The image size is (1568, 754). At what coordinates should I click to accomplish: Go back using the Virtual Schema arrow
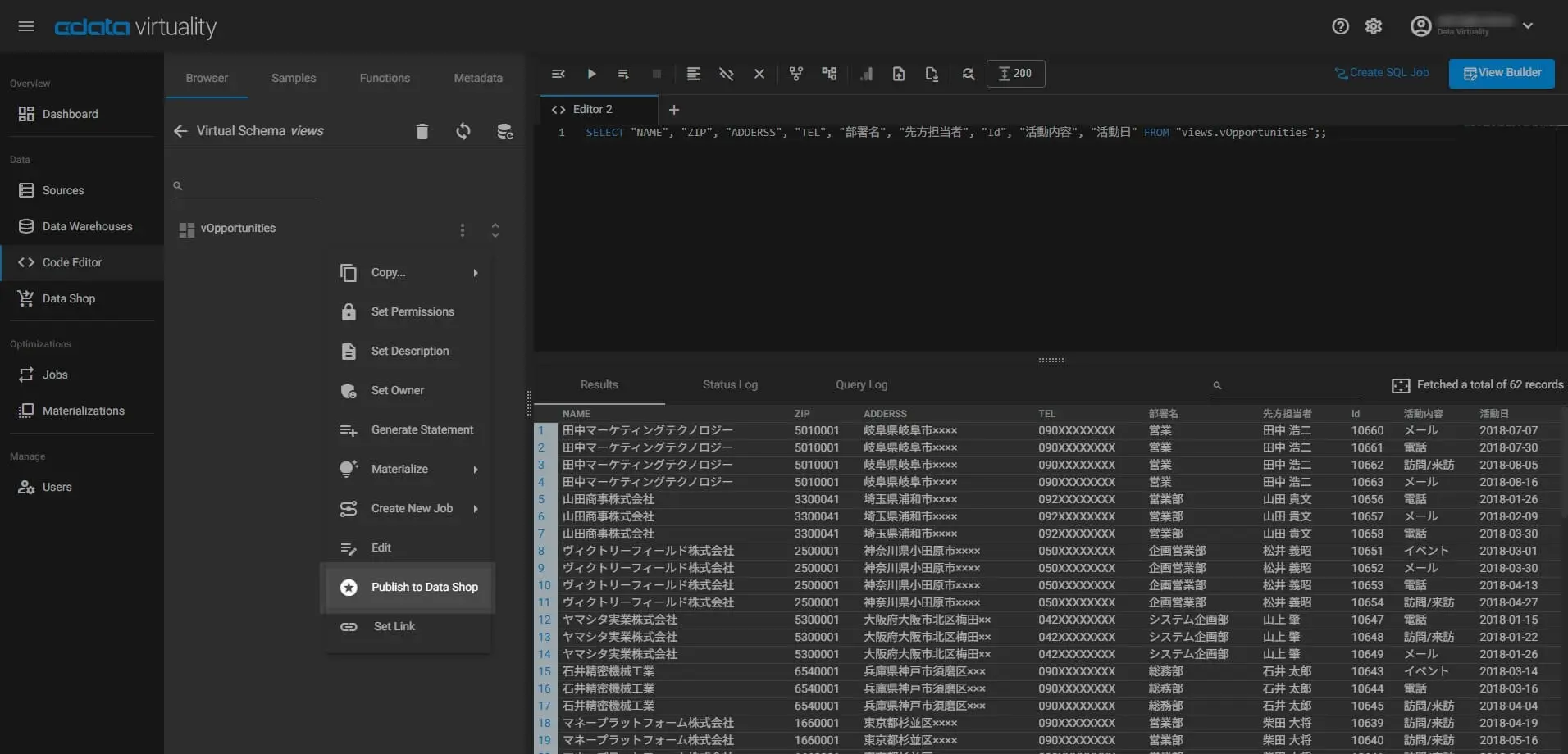(180, 131)
